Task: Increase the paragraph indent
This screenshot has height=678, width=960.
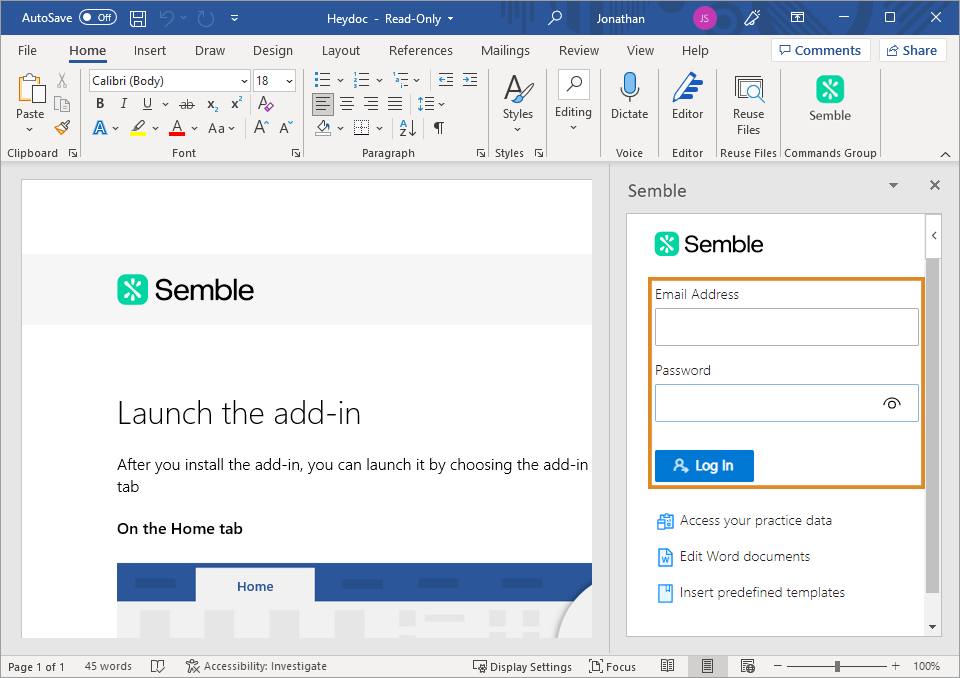Action: pyautogui.click(x=470, y=80)
